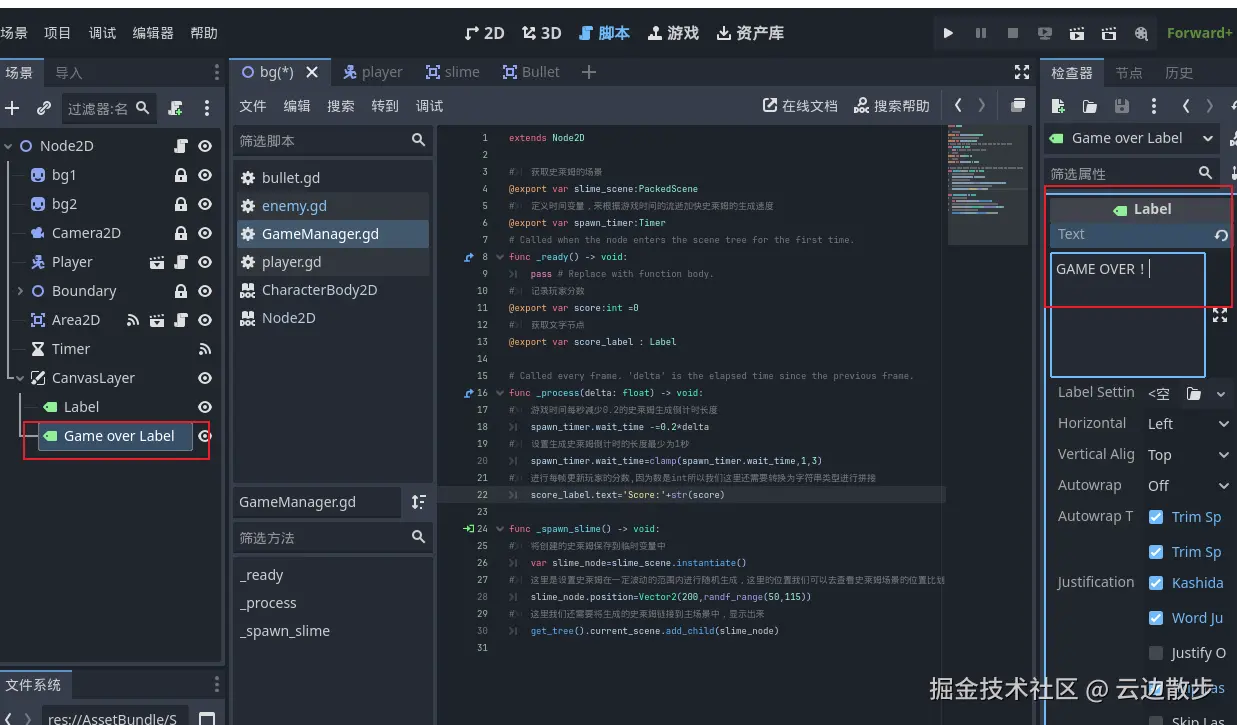Switch to 3D workspace
The width and height of the screenshot is (1237, 725).
click(x=541, y=33)
